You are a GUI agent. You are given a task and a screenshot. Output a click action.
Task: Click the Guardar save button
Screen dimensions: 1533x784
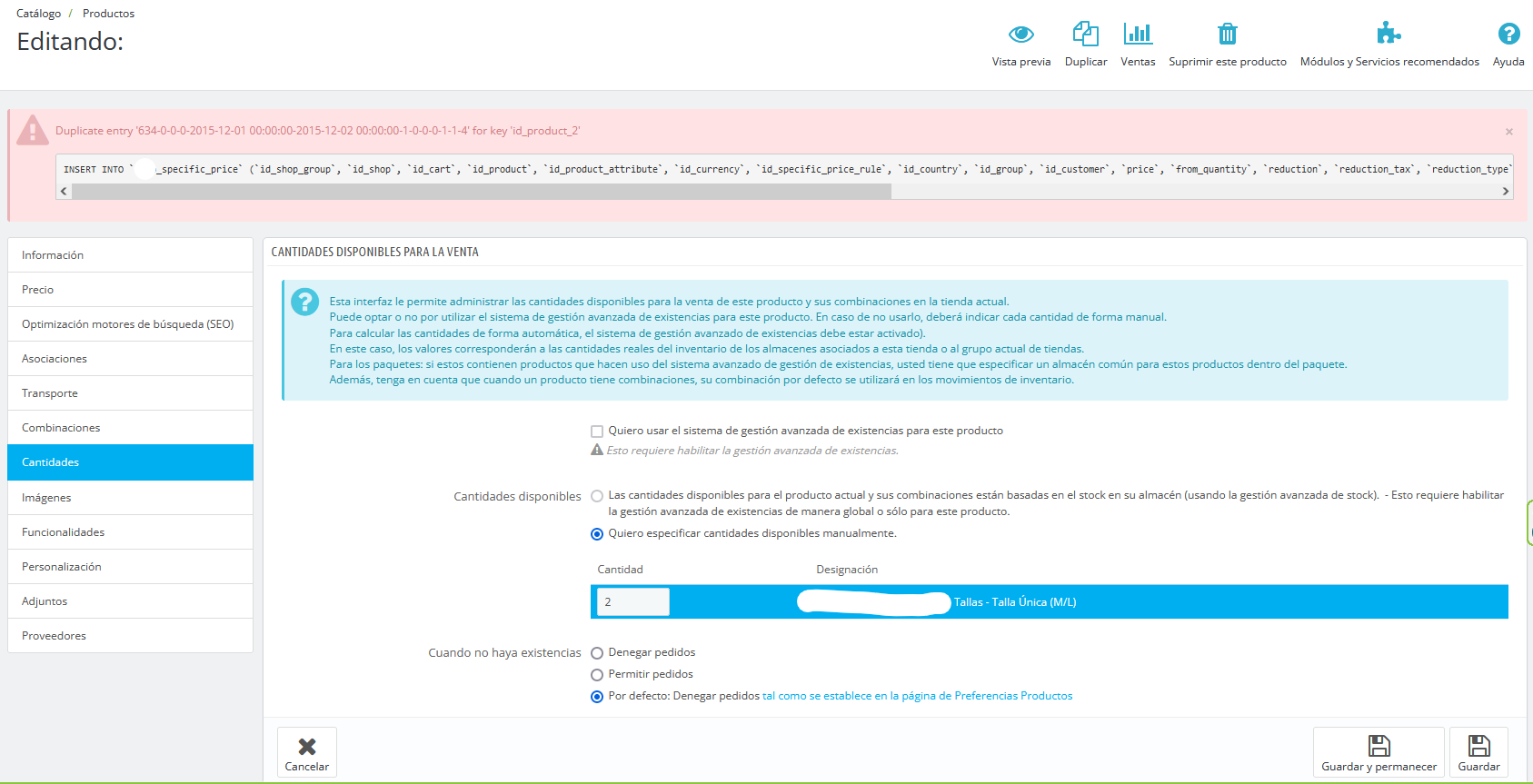[1478, 752]
